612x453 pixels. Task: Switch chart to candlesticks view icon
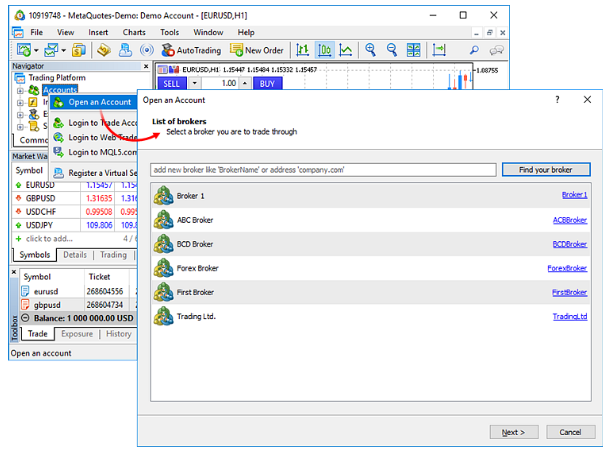pos(325,50)
